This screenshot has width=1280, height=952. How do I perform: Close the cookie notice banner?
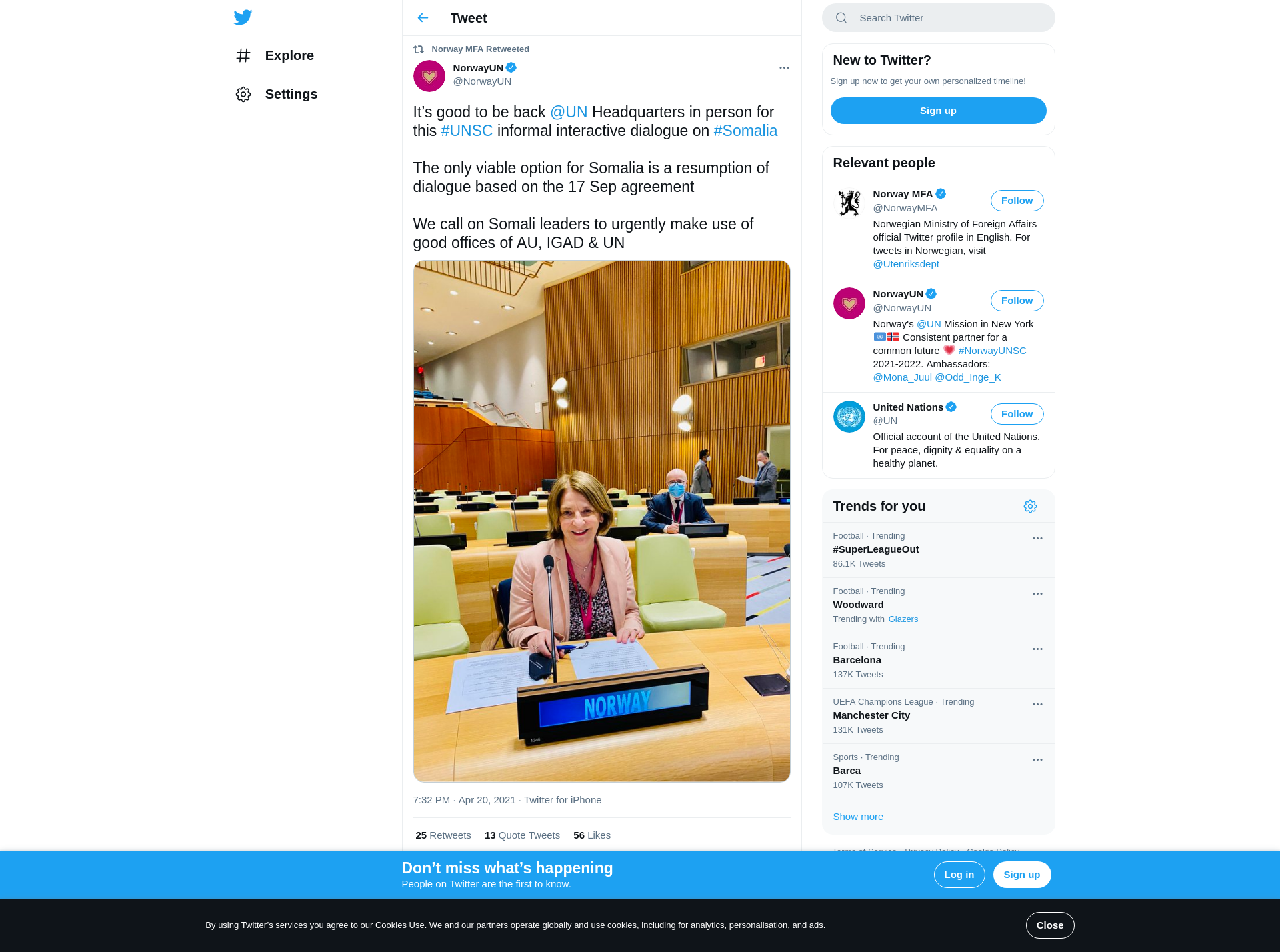(1049, 925)
